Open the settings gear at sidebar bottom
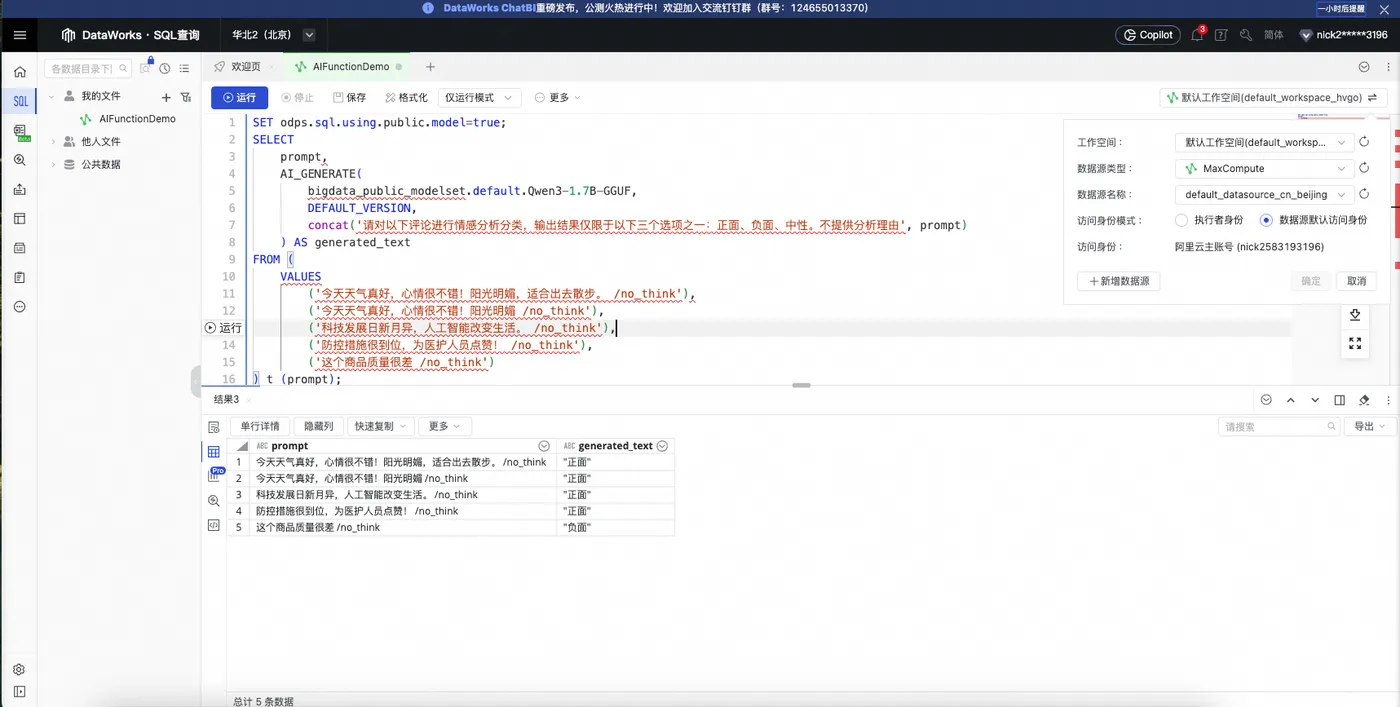The width and height of the screenshot is (1400, 707). point(20,670)
